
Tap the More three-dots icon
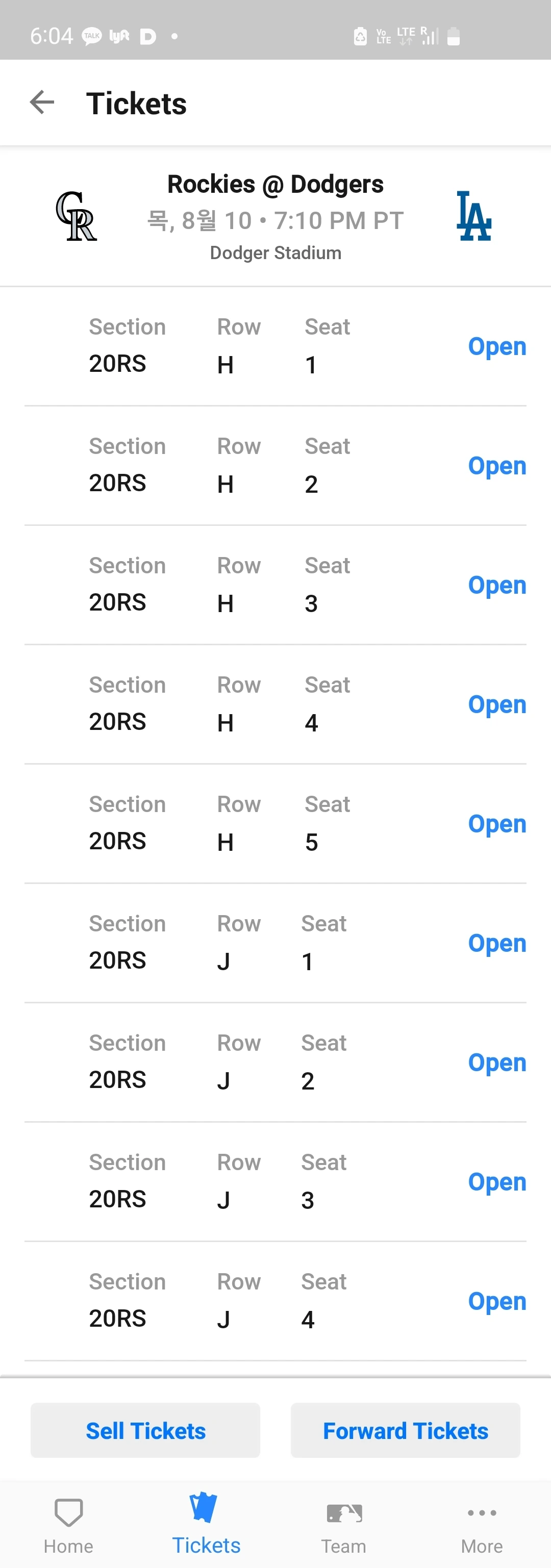point(482,1512)
